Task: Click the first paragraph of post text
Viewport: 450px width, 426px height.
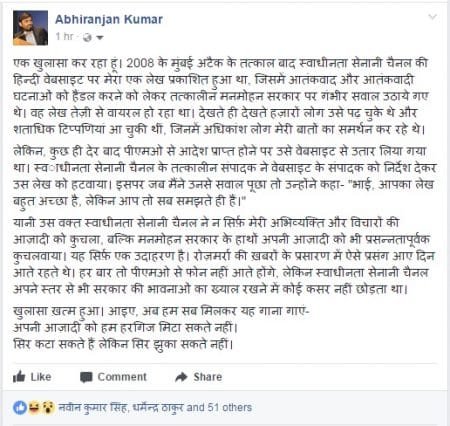Action: [221, 97]
